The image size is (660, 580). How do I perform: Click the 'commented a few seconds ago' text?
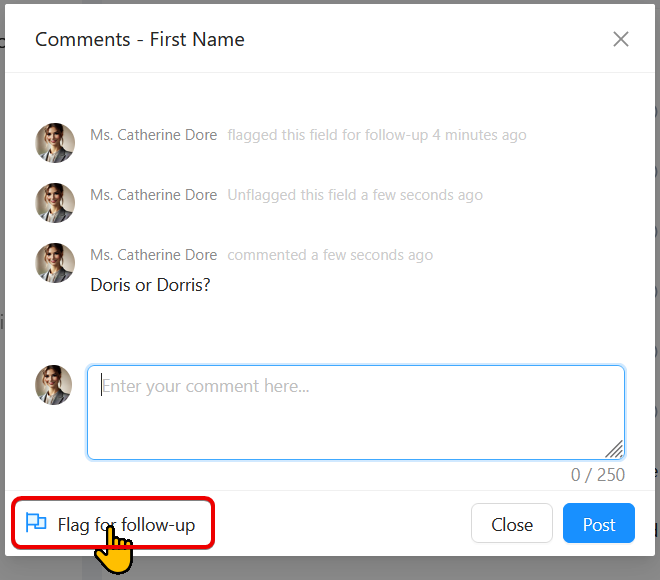click(330, 255)
